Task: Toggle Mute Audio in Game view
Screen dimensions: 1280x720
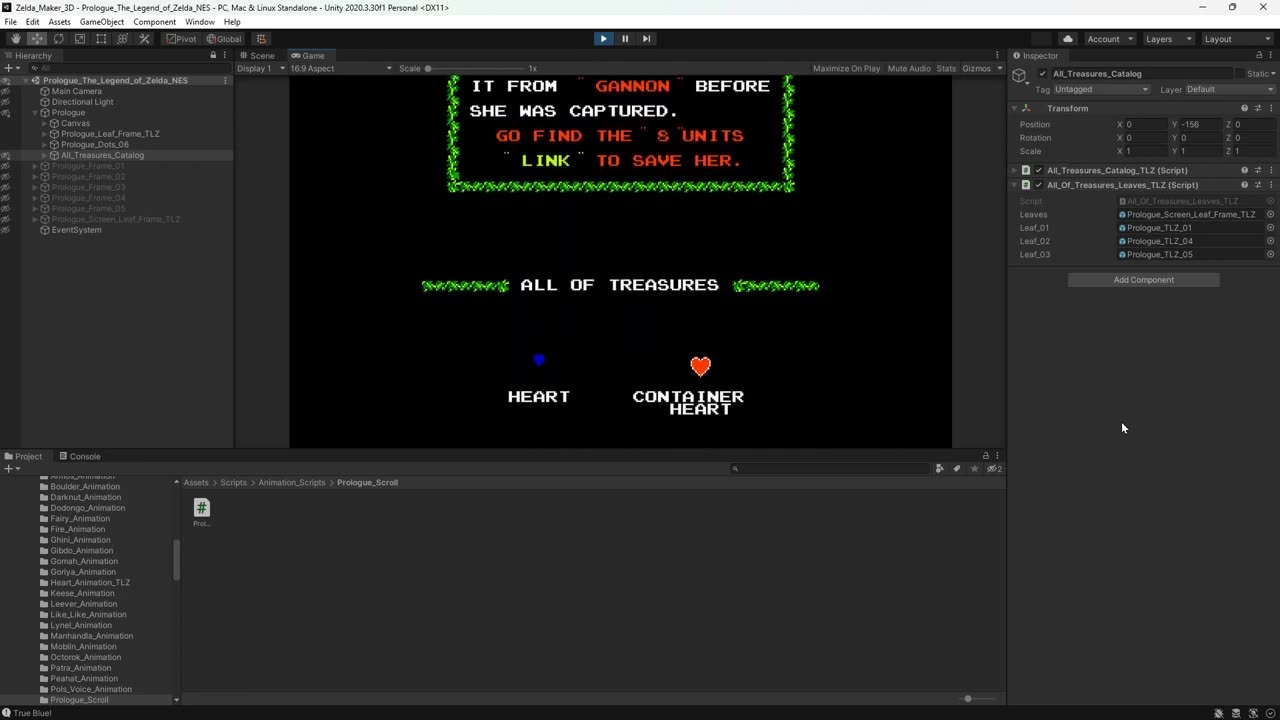Action: pos(909,69)
